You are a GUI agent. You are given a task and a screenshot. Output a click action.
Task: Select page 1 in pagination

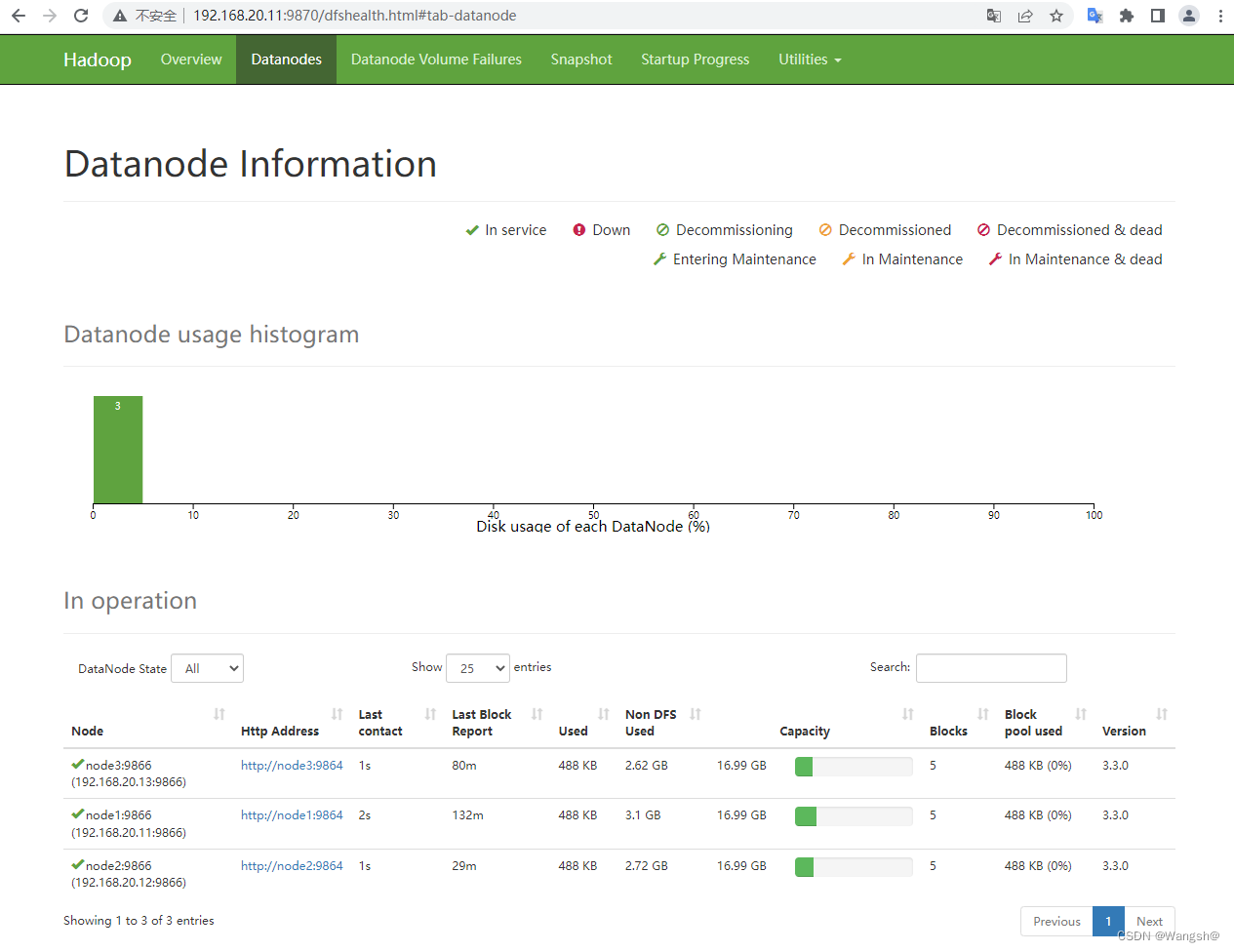tap(1108, 922)
